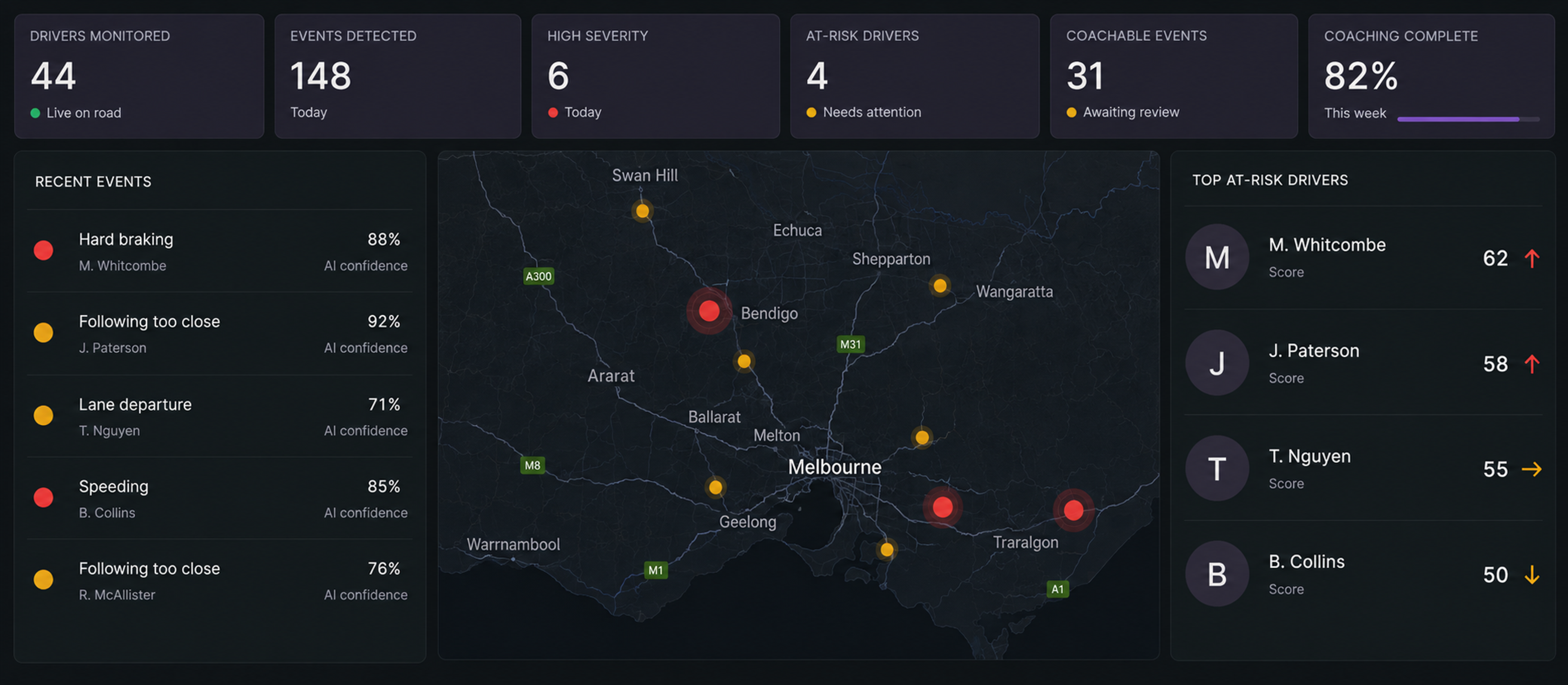The height and width of the screenshot is (685, 1568).
Task: Select the yellow marker near Shepparton
Action: coord(940,285)
